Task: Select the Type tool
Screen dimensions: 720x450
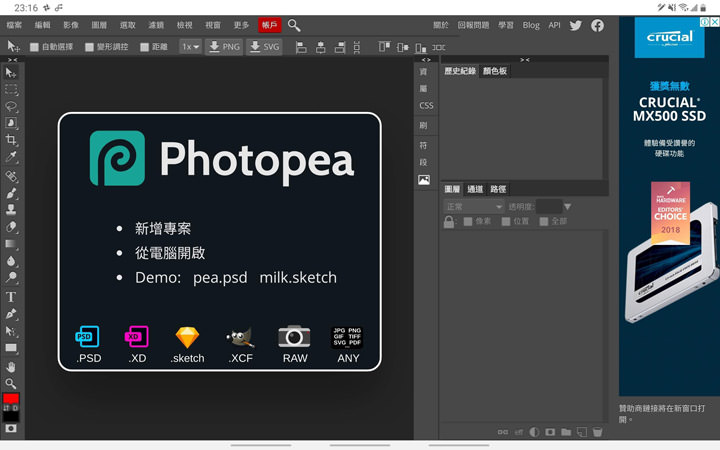Action: [x=11, y=297]
